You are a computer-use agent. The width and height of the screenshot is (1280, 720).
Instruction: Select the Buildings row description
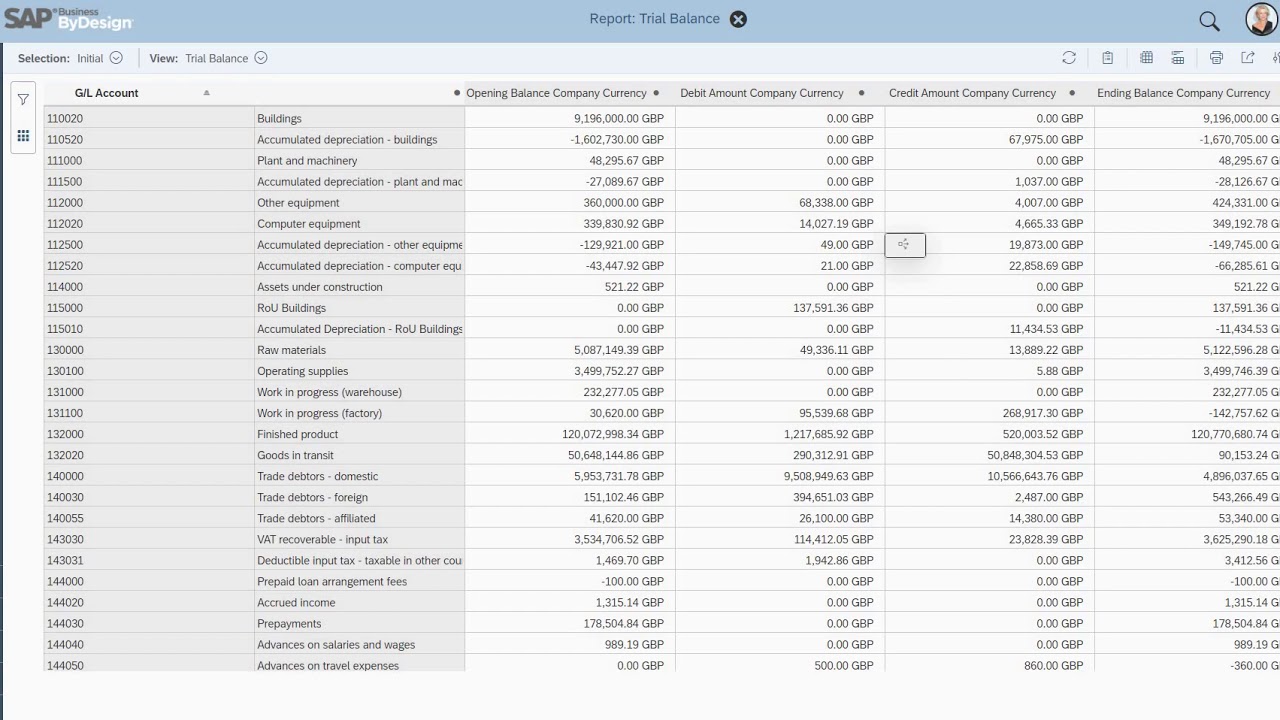[x=279, y=118]
